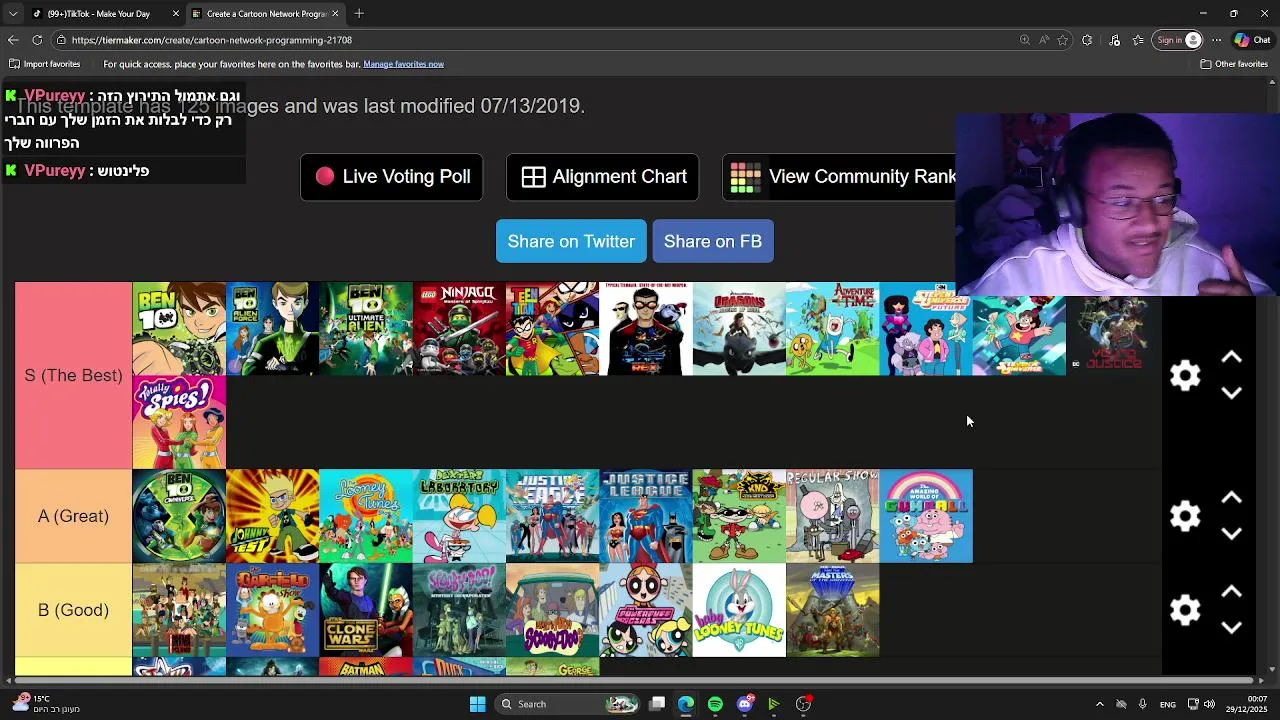Open browser Settings and more menu
Viewport: 1280px width, 720px height.
1216,40
